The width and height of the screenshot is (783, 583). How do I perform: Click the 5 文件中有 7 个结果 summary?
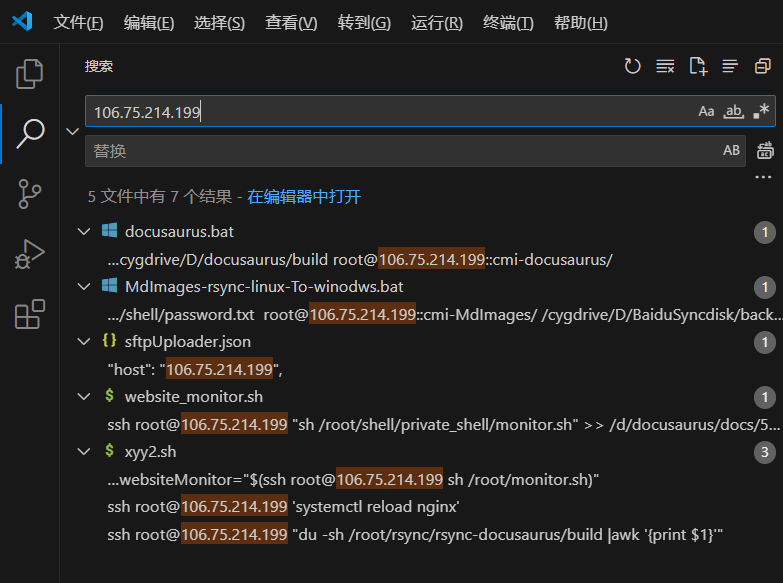tap(160, 196)
